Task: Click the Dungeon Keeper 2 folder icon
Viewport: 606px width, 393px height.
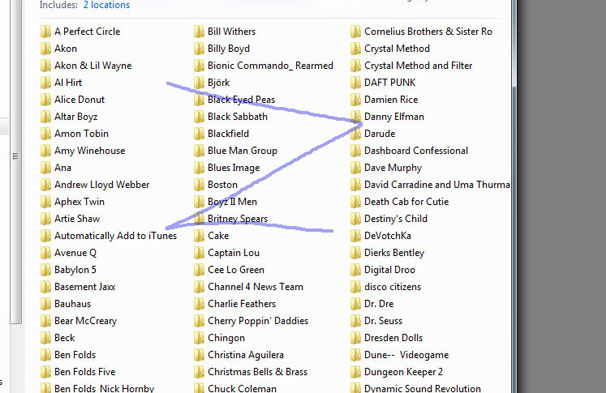Action: (x=356, y=371)
